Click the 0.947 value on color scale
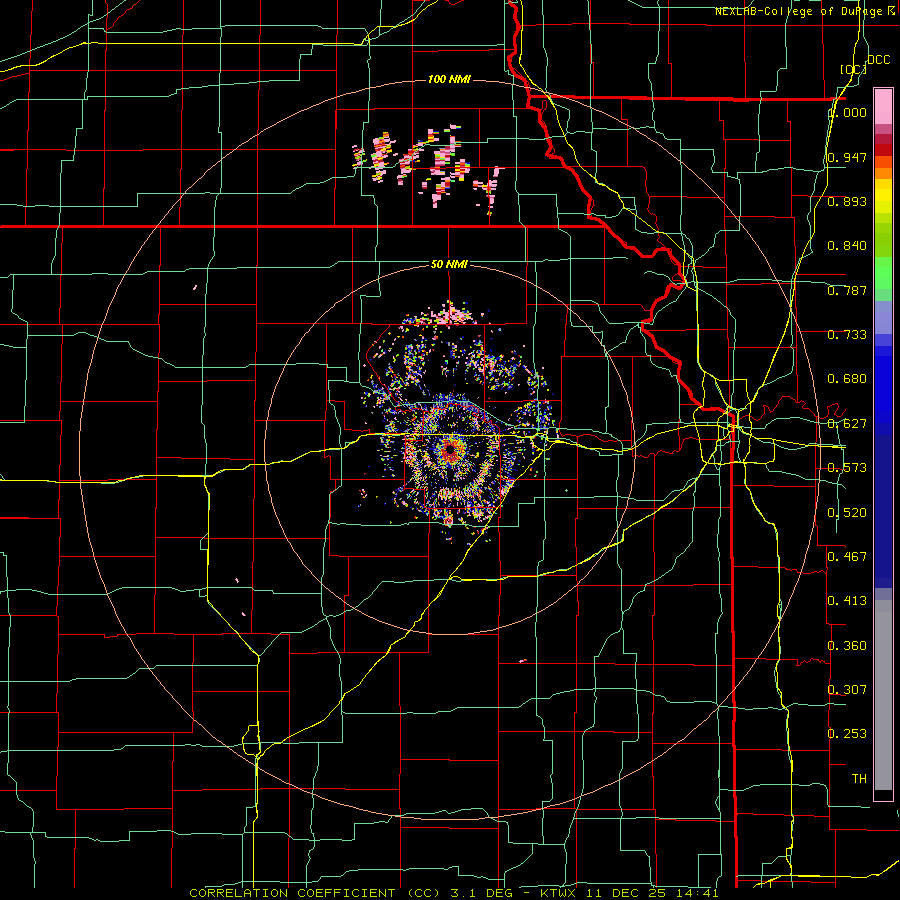Image resolution: width=900 pixels, height=900 pixels. (x=847, y=157)
